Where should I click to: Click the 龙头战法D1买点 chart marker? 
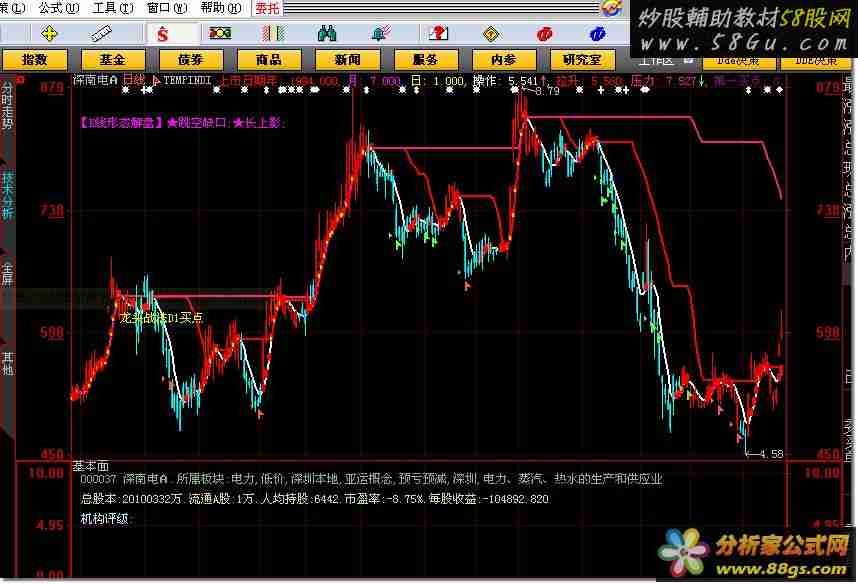[161, 317]
